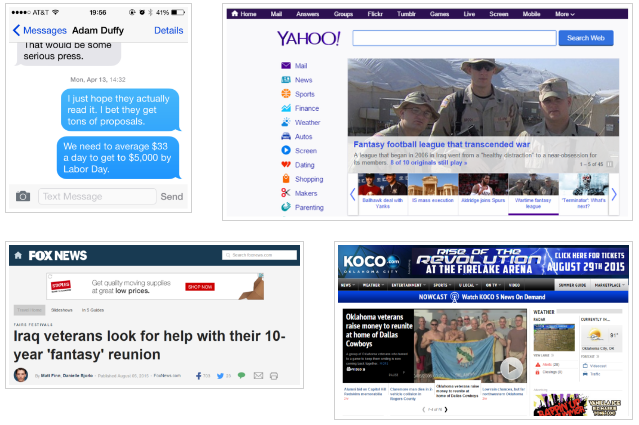Screen dimensions: 639x425
Task: Open Yahoo Mail envelope icon in sidebar
Action: click(286, 66)
